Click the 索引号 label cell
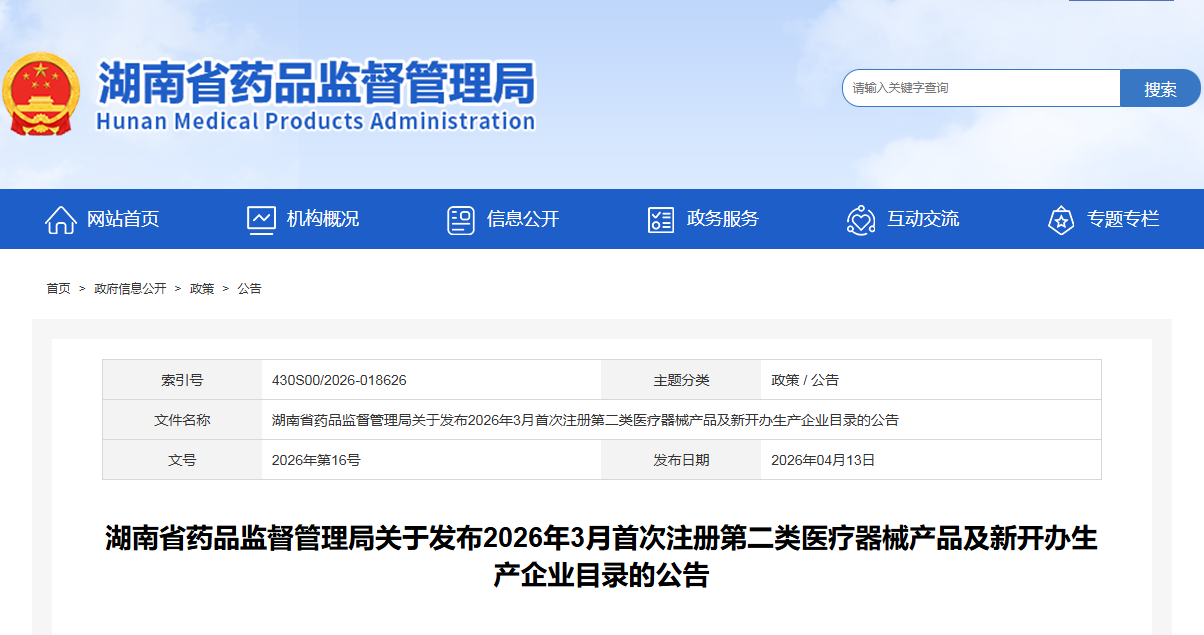The height and width of the screenshot is (635, 1204). click(x=182, y=380)
